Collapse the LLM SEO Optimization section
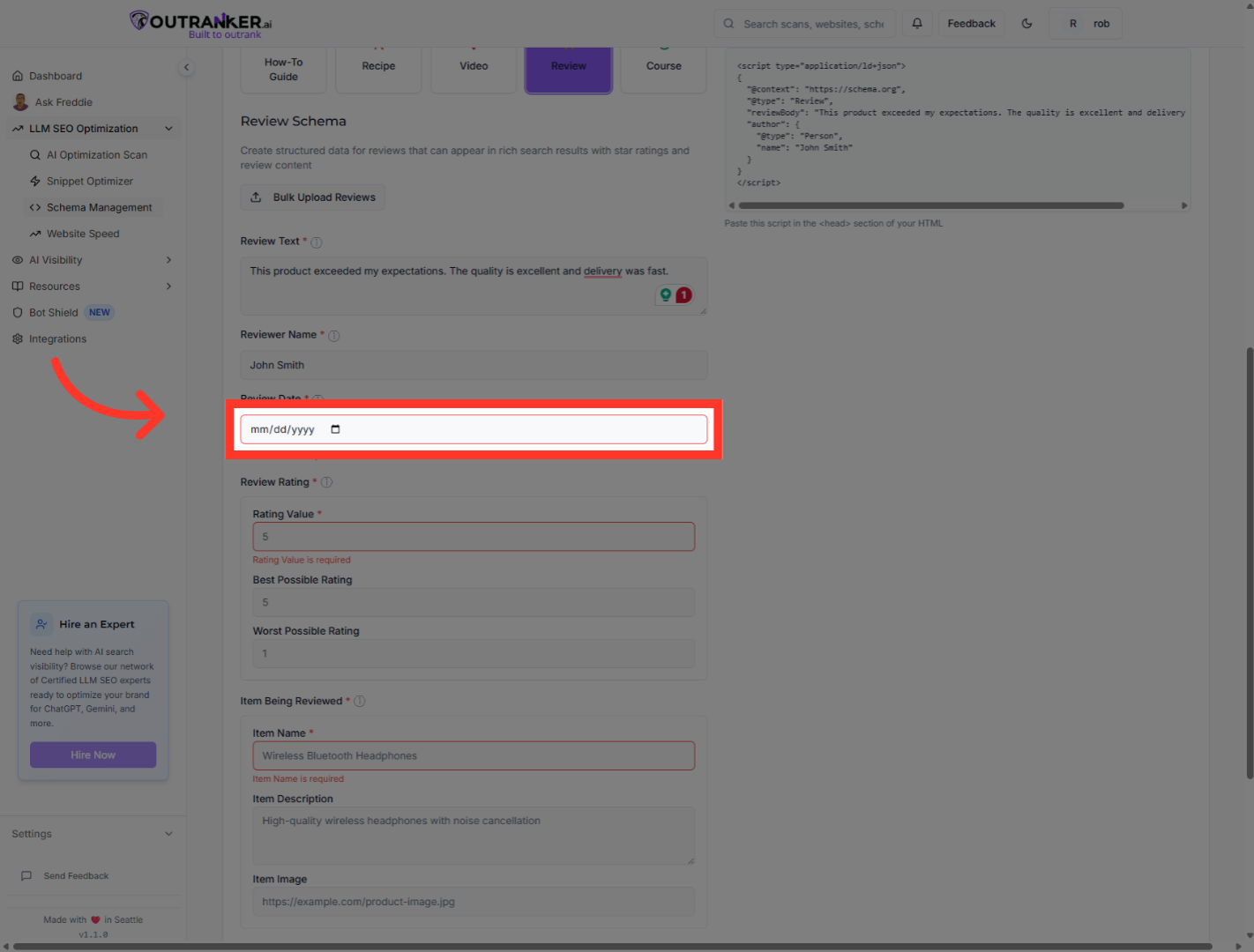Screen dimensions: 1254x952 pos(168,129)
